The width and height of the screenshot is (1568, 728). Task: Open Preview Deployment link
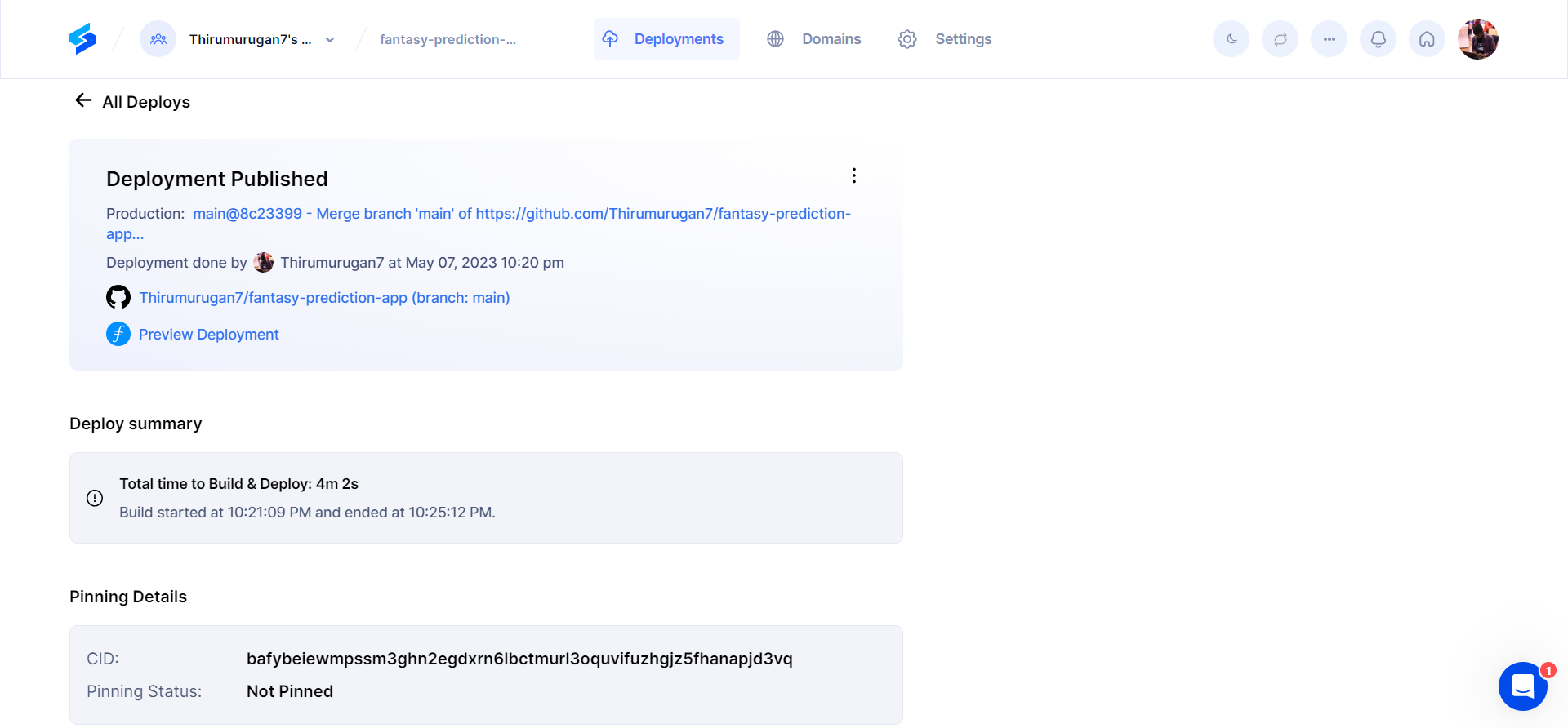209,335
